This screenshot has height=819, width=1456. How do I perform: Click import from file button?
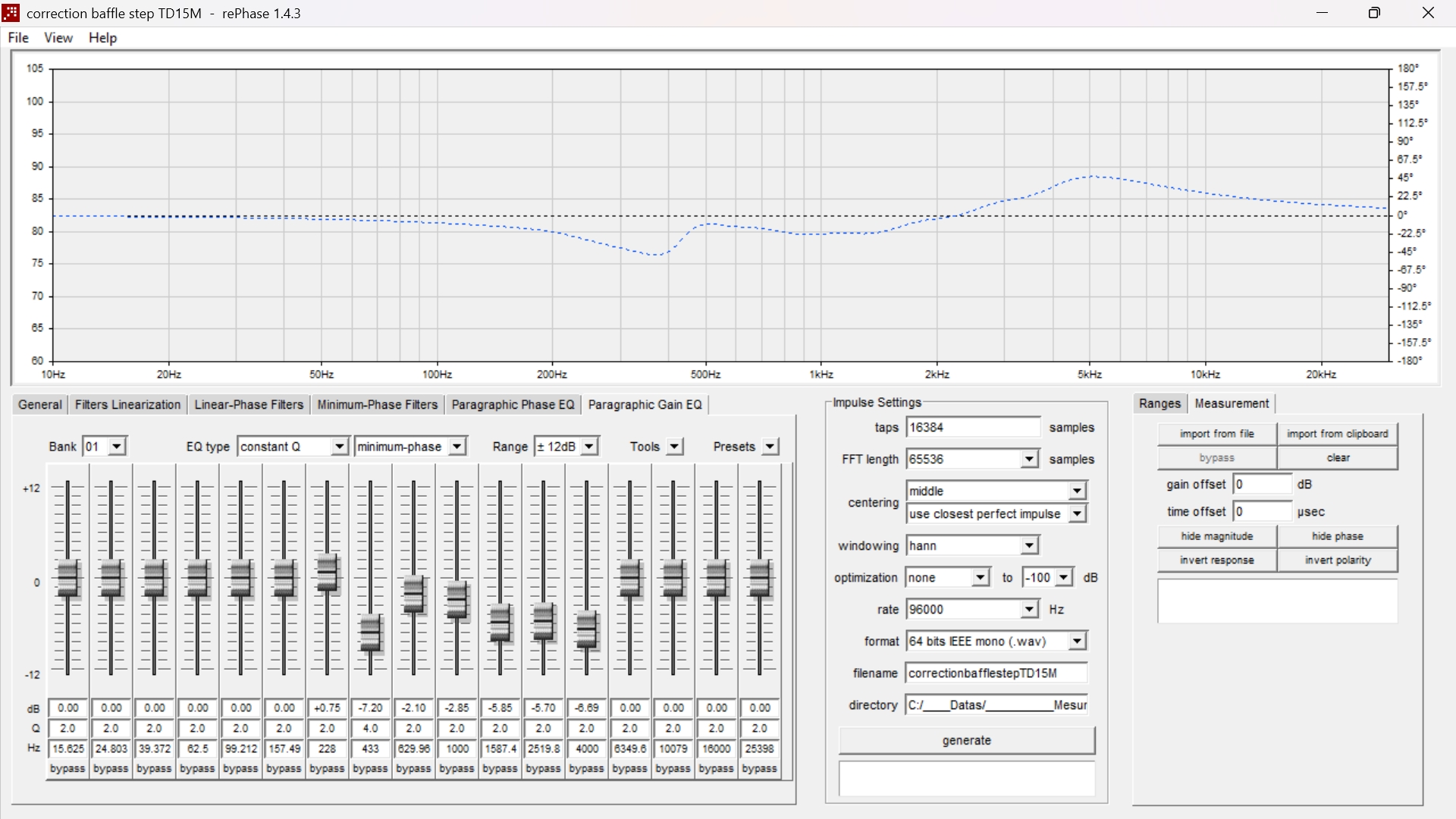point(1216,434)
